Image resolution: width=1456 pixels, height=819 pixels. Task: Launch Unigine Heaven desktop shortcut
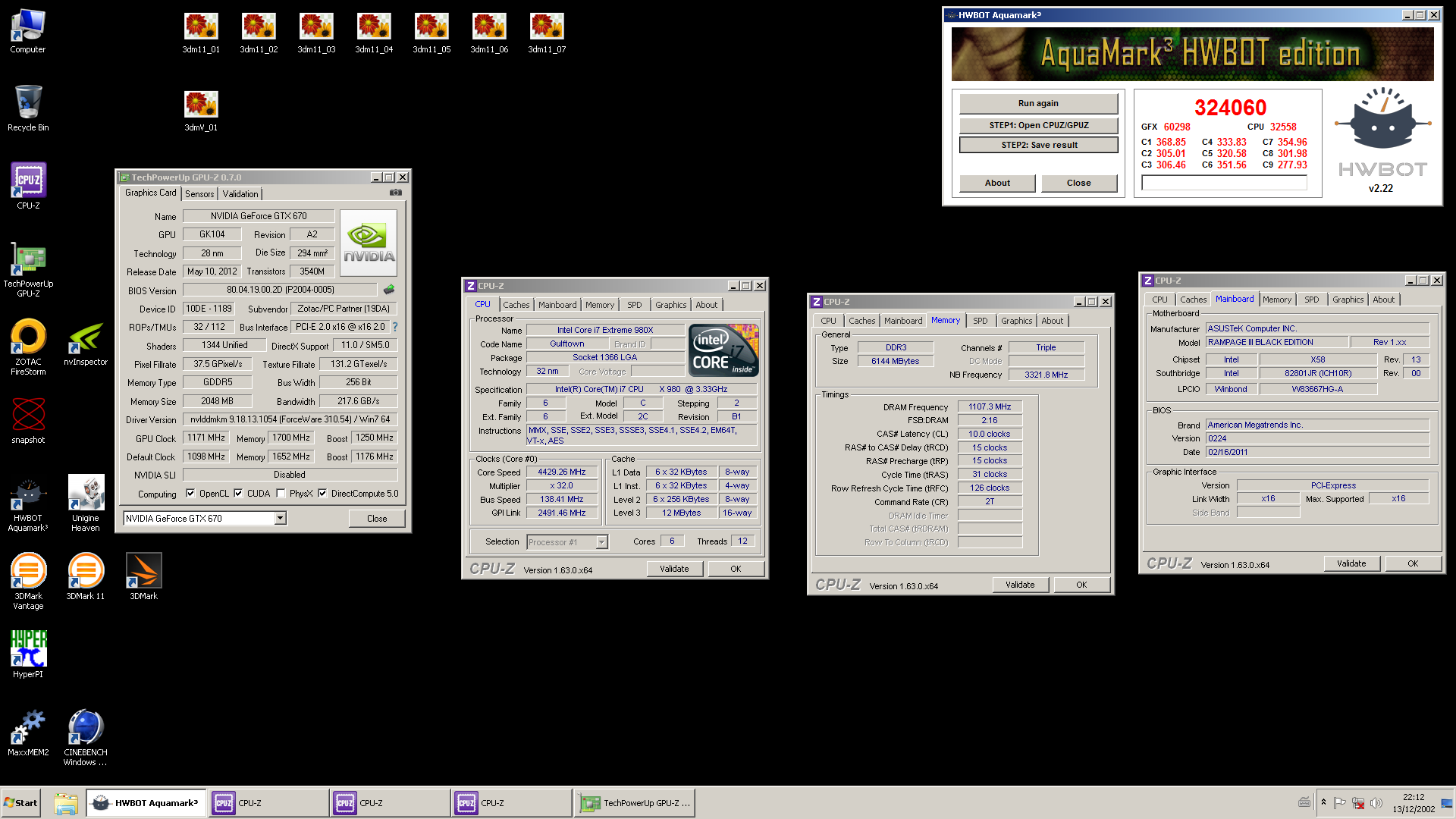[86, 504]
